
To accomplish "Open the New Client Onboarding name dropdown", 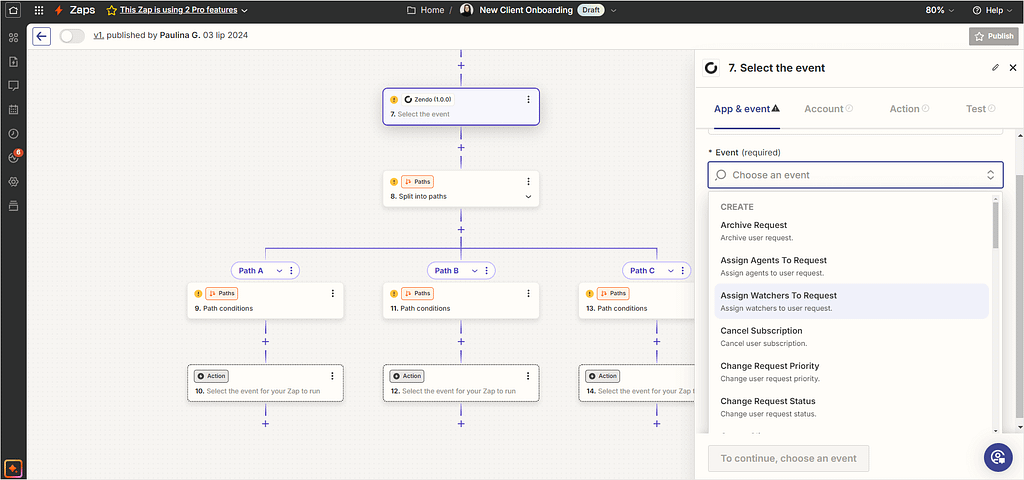I will 613,10.
